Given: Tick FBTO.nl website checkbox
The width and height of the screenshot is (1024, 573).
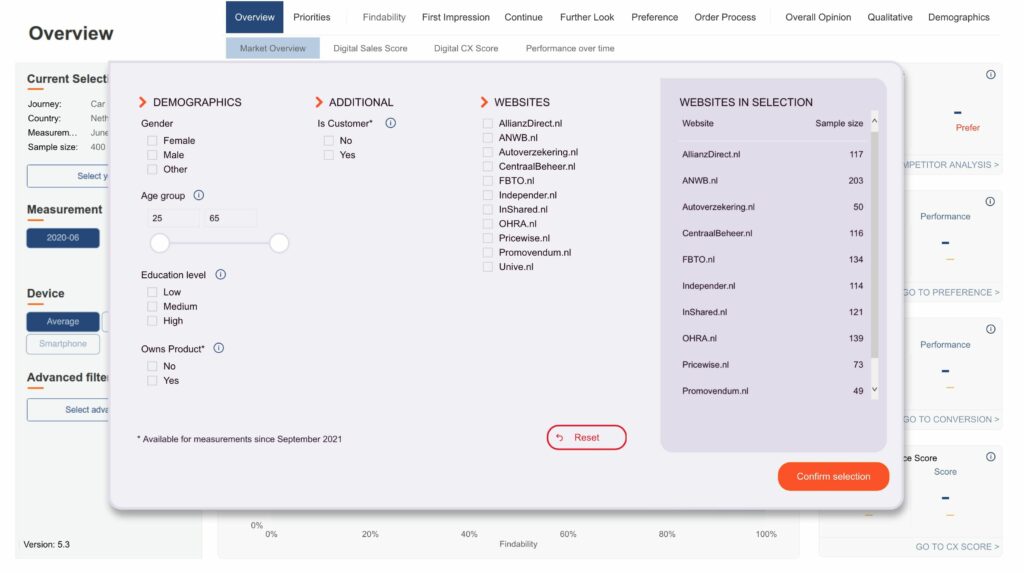Looking at the screenshot, I should click(488, 181).
